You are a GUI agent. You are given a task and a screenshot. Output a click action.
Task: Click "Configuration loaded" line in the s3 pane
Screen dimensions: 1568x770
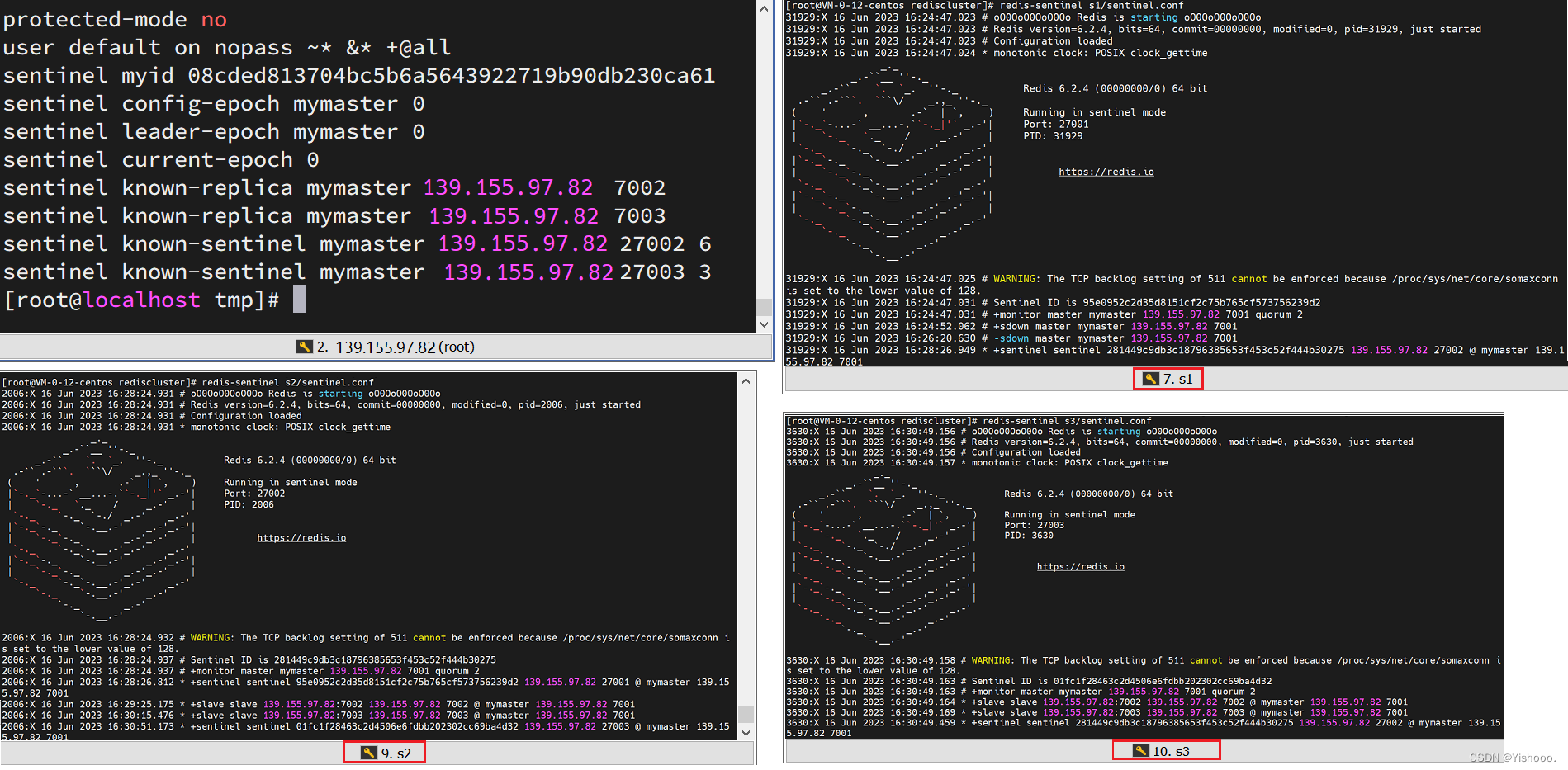click(x=933, y=452)
